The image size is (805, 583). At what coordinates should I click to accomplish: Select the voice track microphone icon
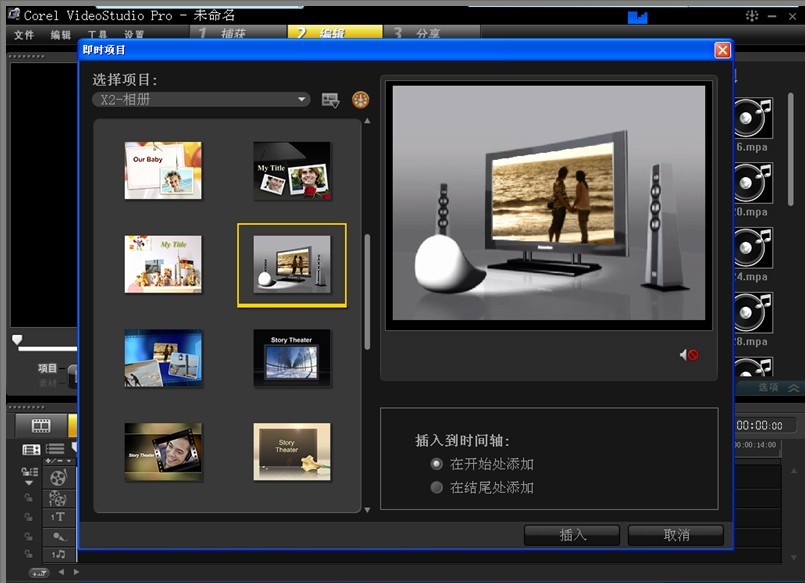(59, 536)
